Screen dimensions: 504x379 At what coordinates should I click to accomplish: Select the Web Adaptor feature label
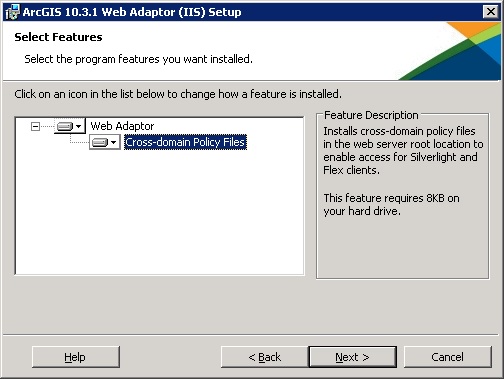point(122,126)
